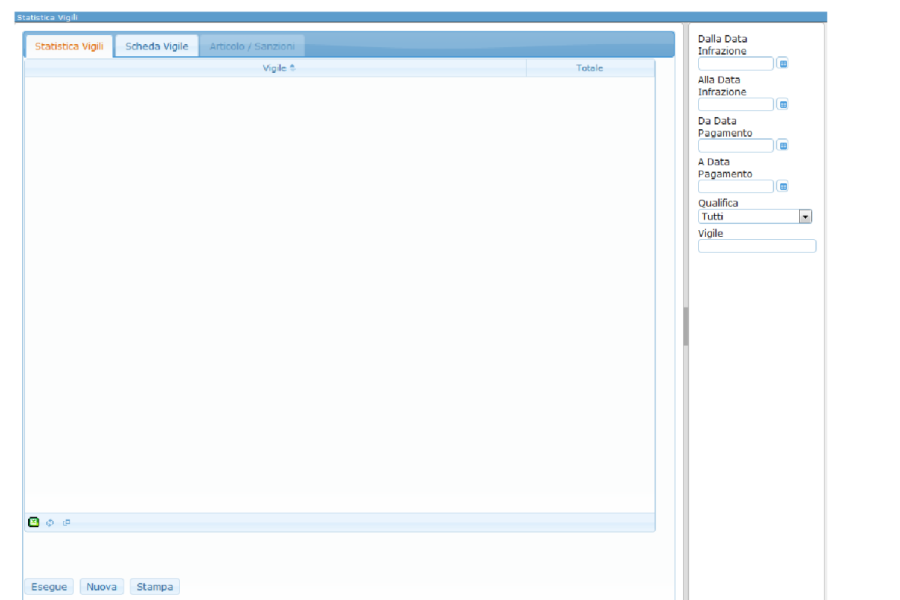Click the Totale column header

pyautogui.click(x=589, y=68)
